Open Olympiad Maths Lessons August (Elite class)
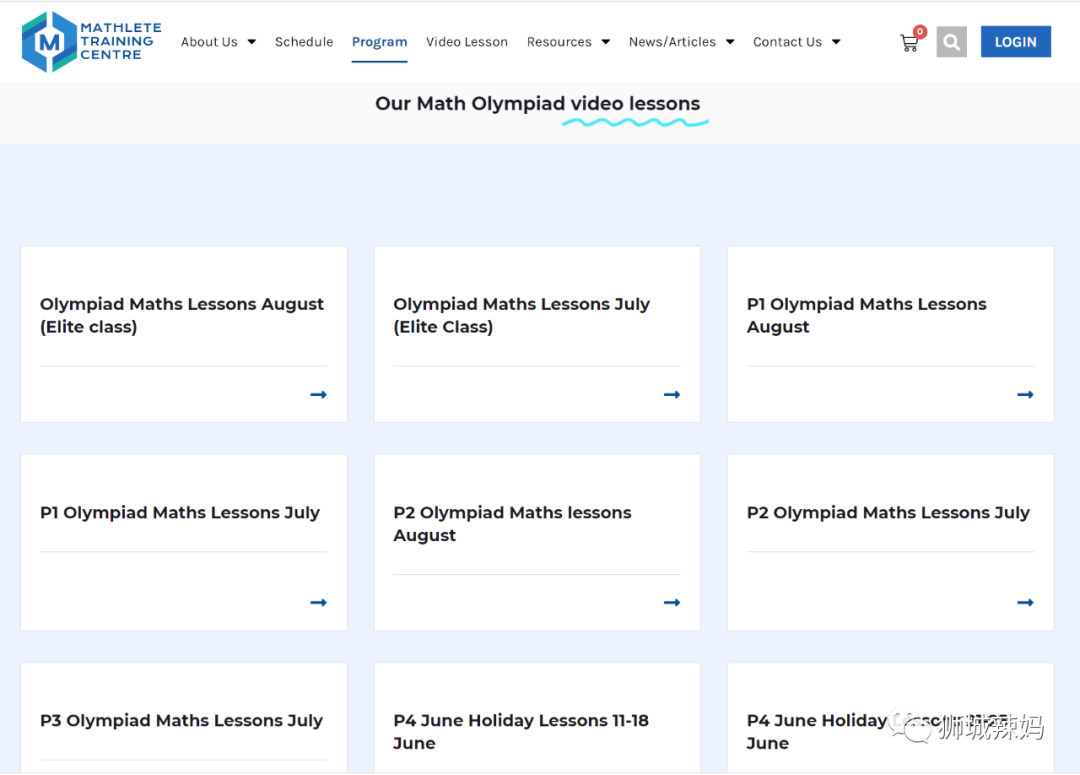 182,316
